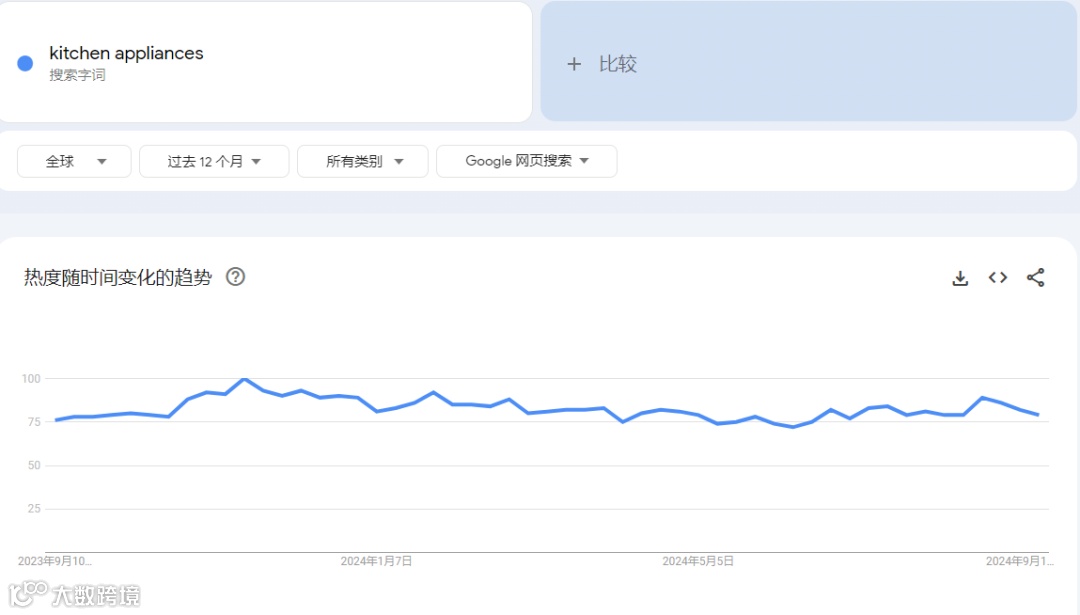Click the 50 y-axis label

(x=34, y=466)
